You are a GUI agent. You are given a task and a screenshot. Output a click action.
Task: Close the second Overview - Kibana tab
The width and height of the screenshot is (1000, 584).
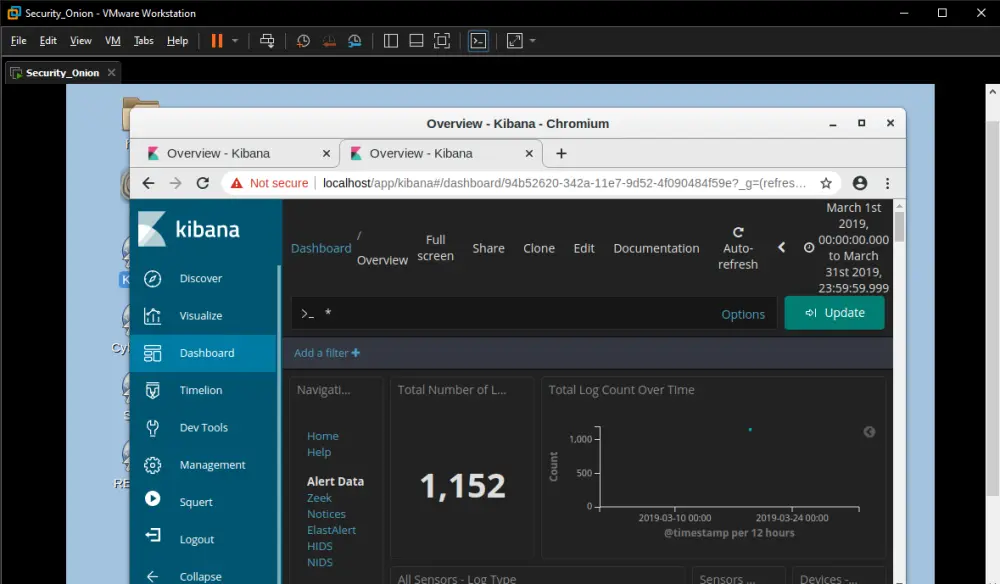coord(529,154)
